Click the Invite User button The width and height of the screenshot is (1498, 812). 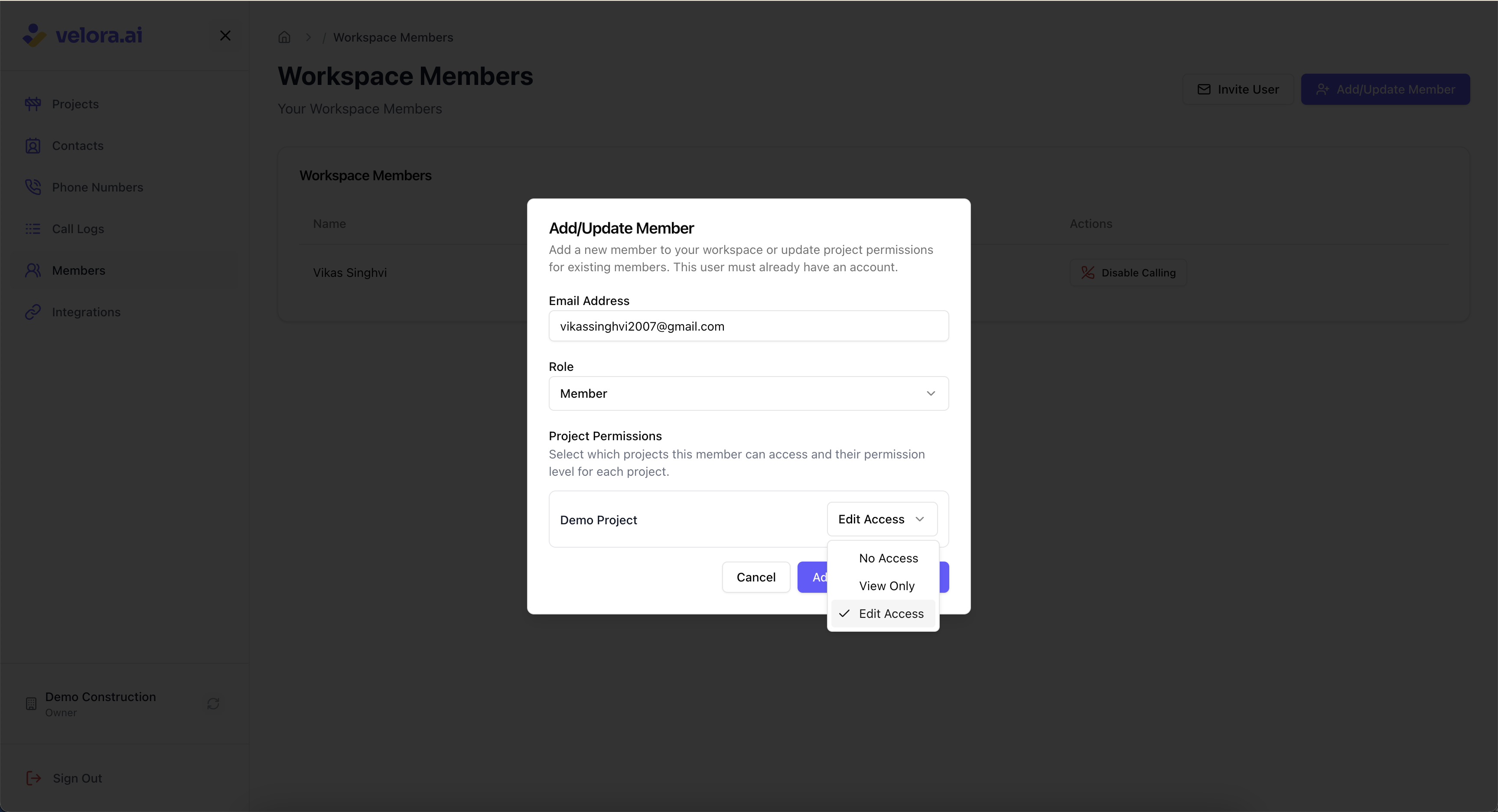[x=1237, y=90]
